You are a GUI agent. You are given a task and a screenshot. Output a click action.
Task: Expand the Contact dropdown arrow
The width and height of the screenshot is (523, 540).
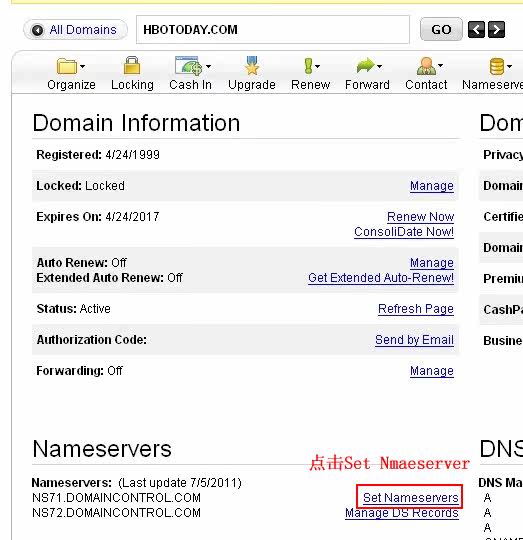click(440, 65)
